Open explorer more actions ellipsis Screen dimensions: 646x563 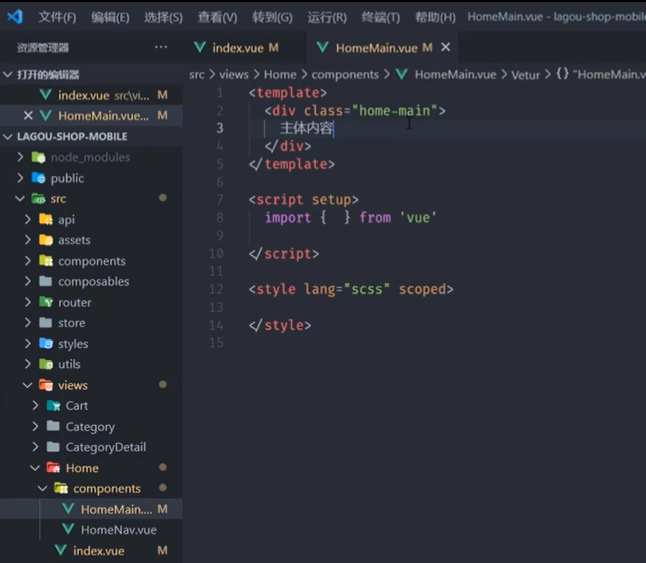pos(161,47)
